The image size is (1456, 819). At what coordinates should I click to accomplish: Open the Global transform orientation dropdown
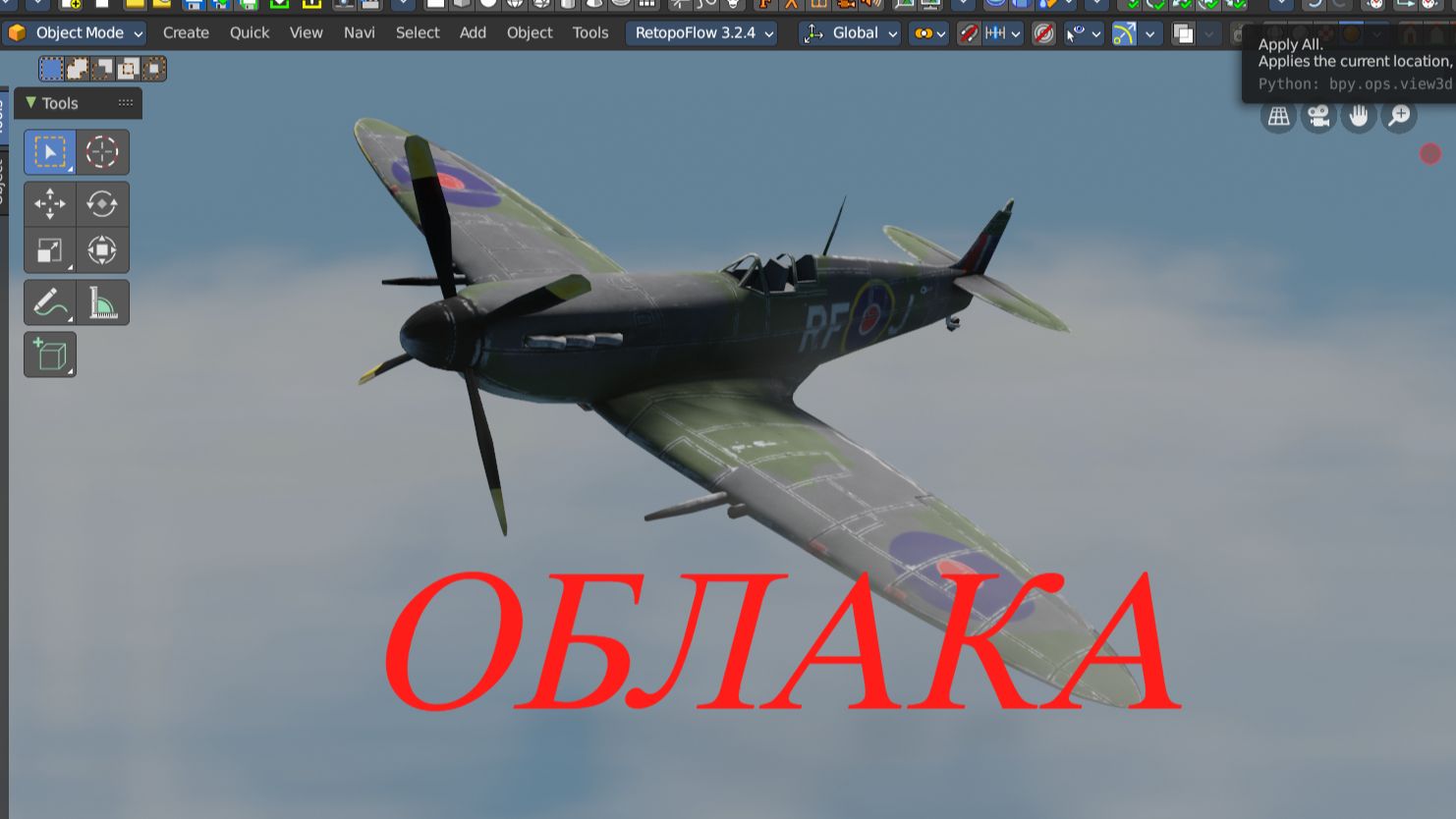[x=850, y=33]
